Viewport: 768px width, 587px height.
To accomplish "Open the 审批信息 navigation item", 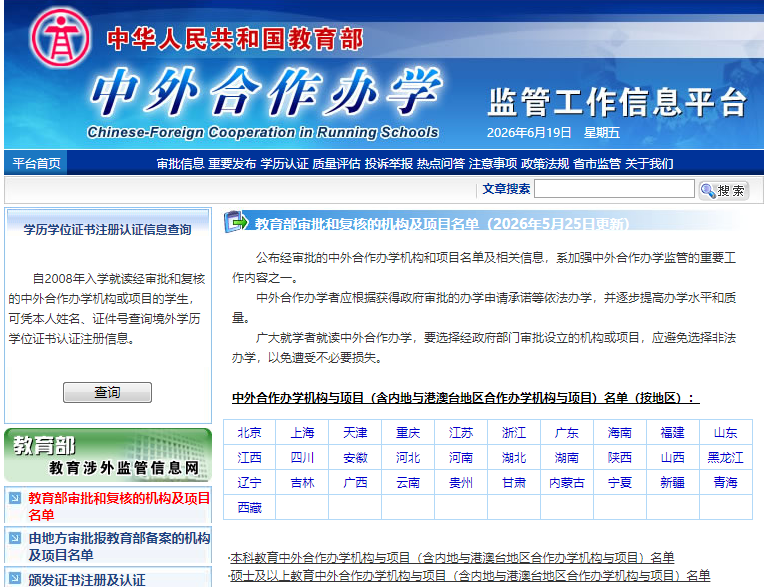I will coord(180,163).
